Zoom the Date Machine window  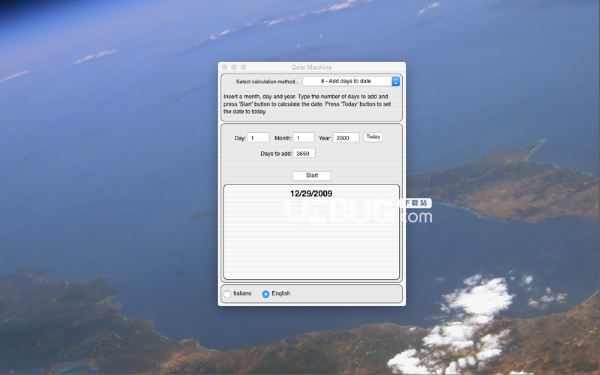point(243,67)
